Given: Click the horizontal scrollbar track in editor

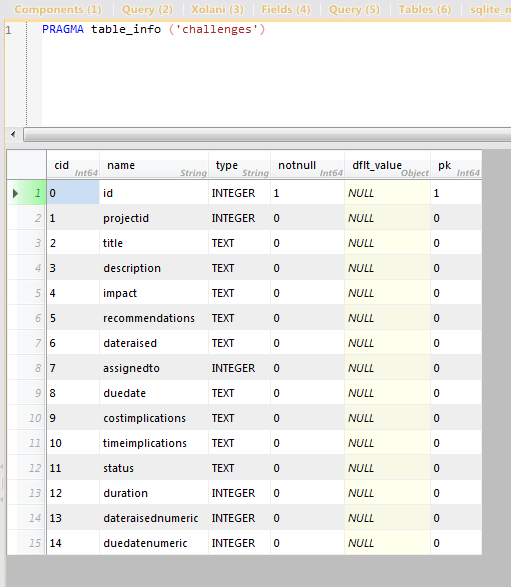Looking at the screenshot, I should point(267,134).
